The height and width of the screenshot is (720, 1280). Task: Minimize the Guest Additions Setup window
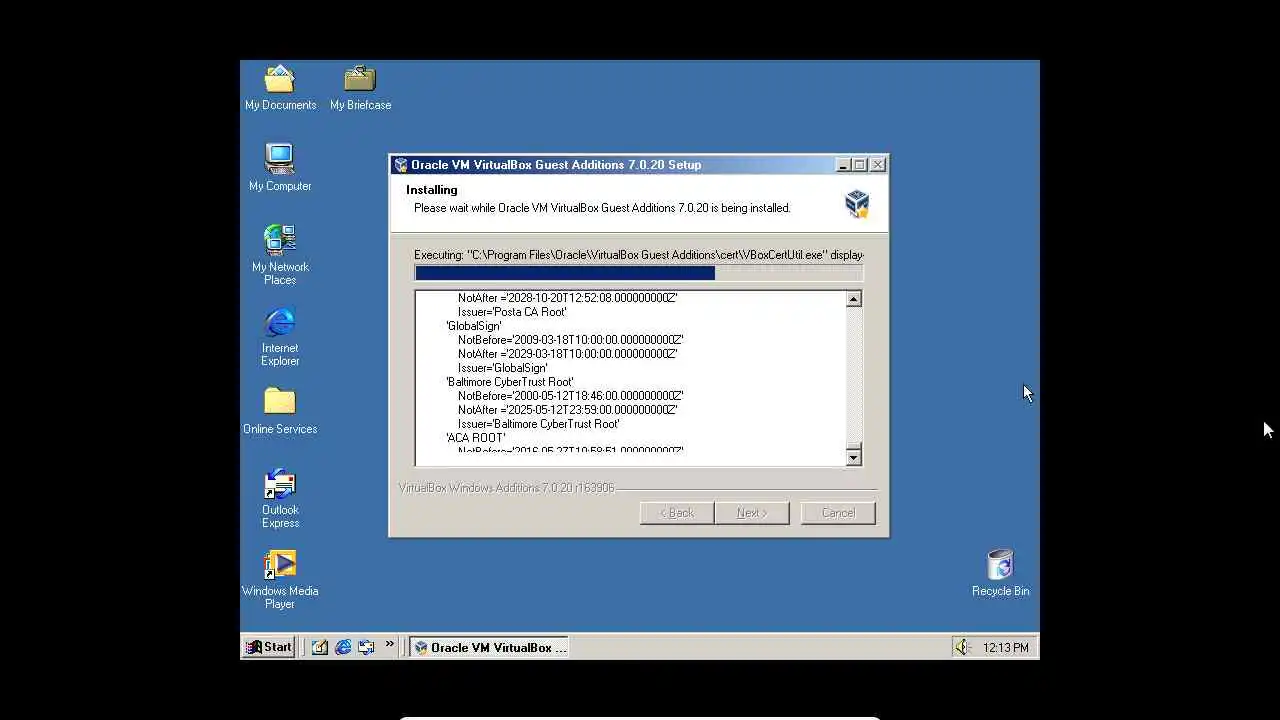click(843, 165)
